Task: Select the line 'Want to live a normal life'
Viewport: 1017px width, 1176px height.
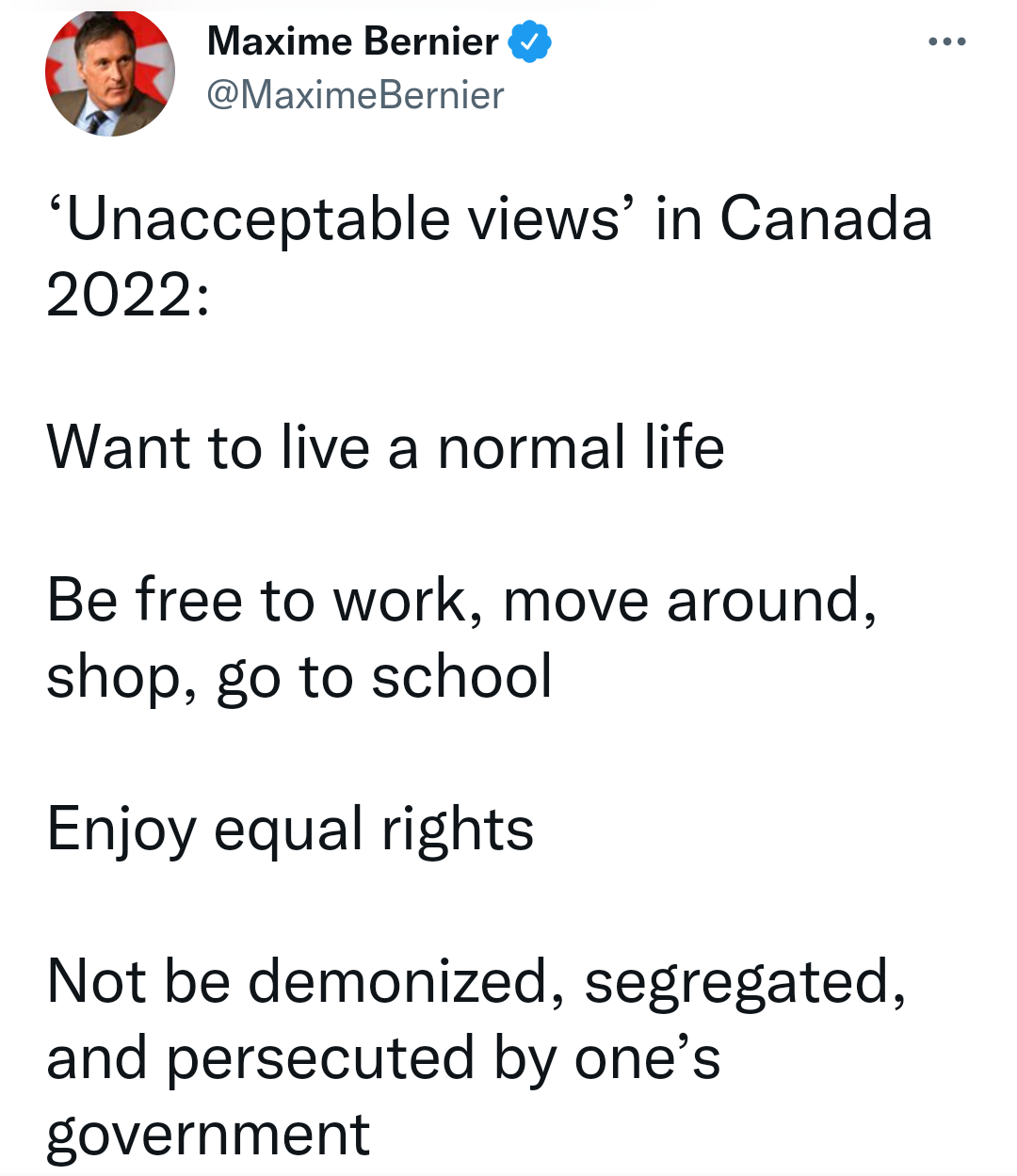Action: tap(385, 447)
